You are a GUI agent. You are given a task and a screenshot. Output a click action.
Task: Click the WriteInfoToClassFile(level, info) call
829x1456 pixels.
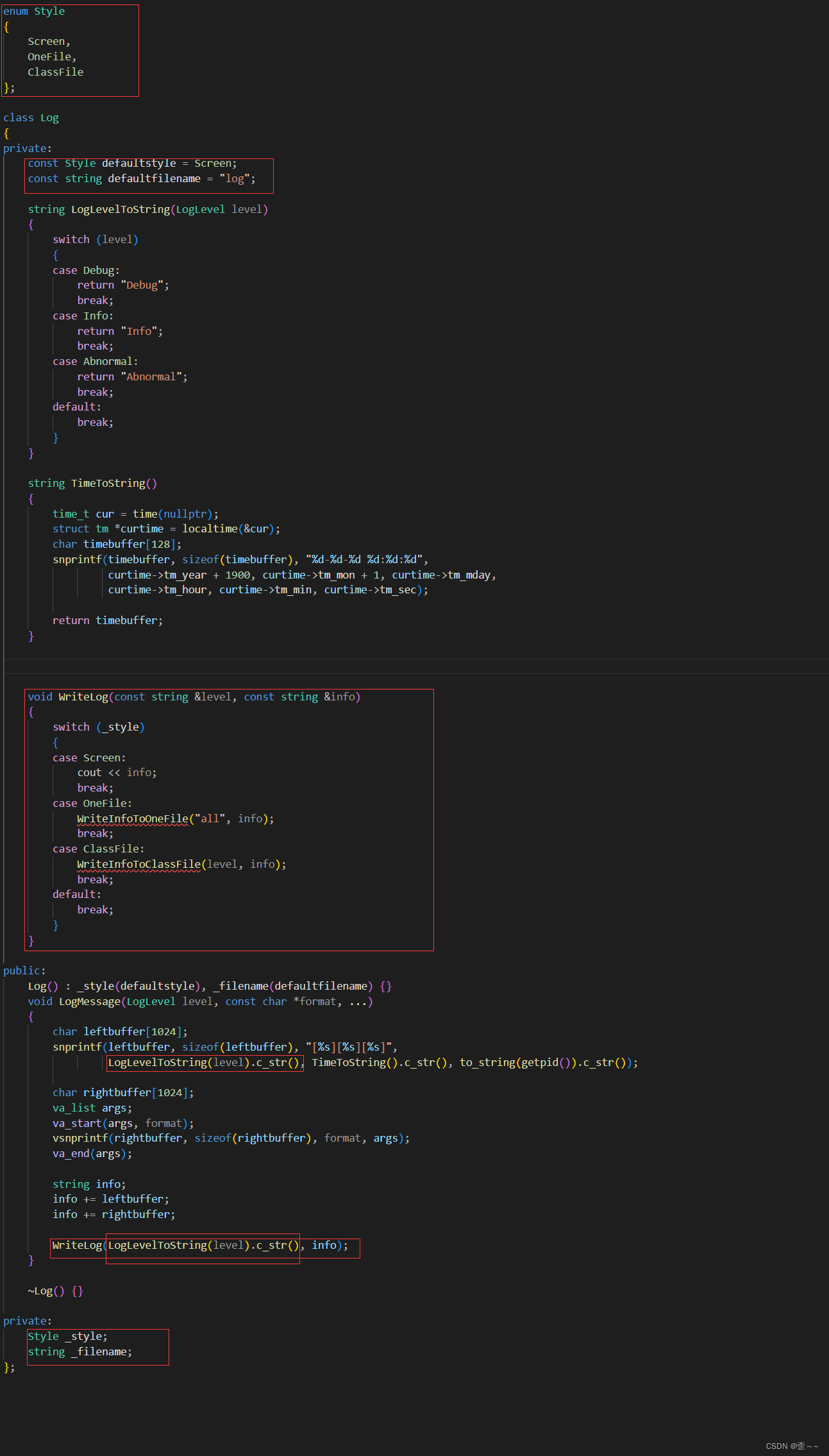(181, 865)
